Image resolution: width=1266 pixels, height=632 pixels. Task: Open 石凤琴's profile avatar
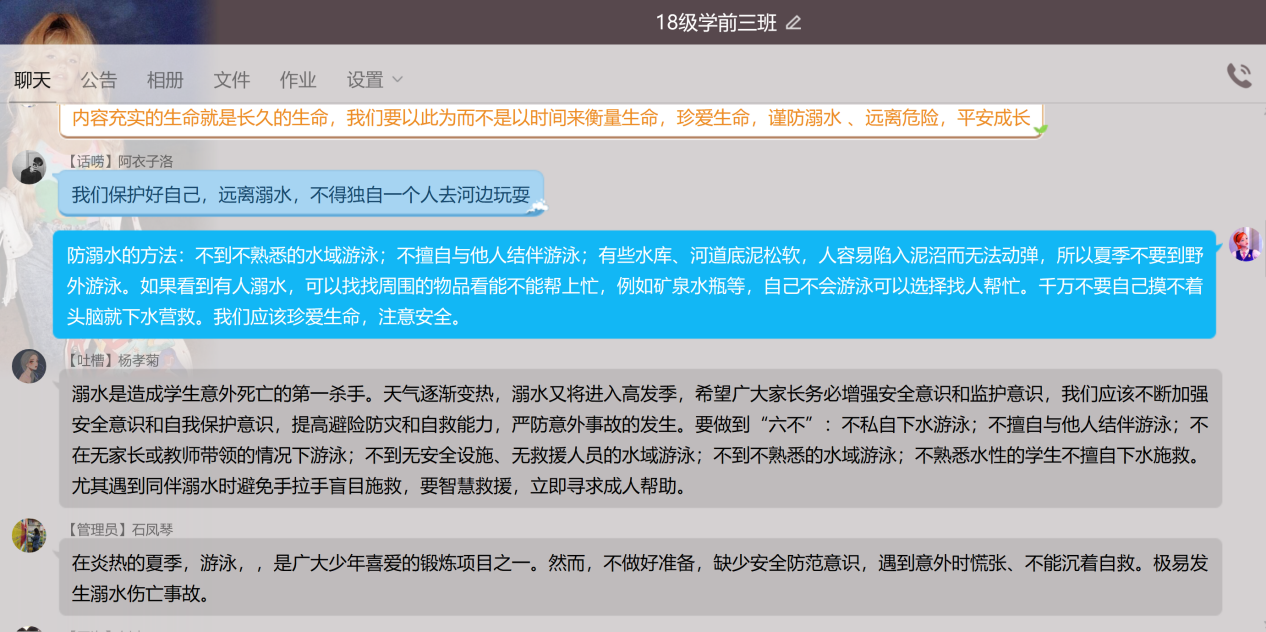click(x=29, y=535)
